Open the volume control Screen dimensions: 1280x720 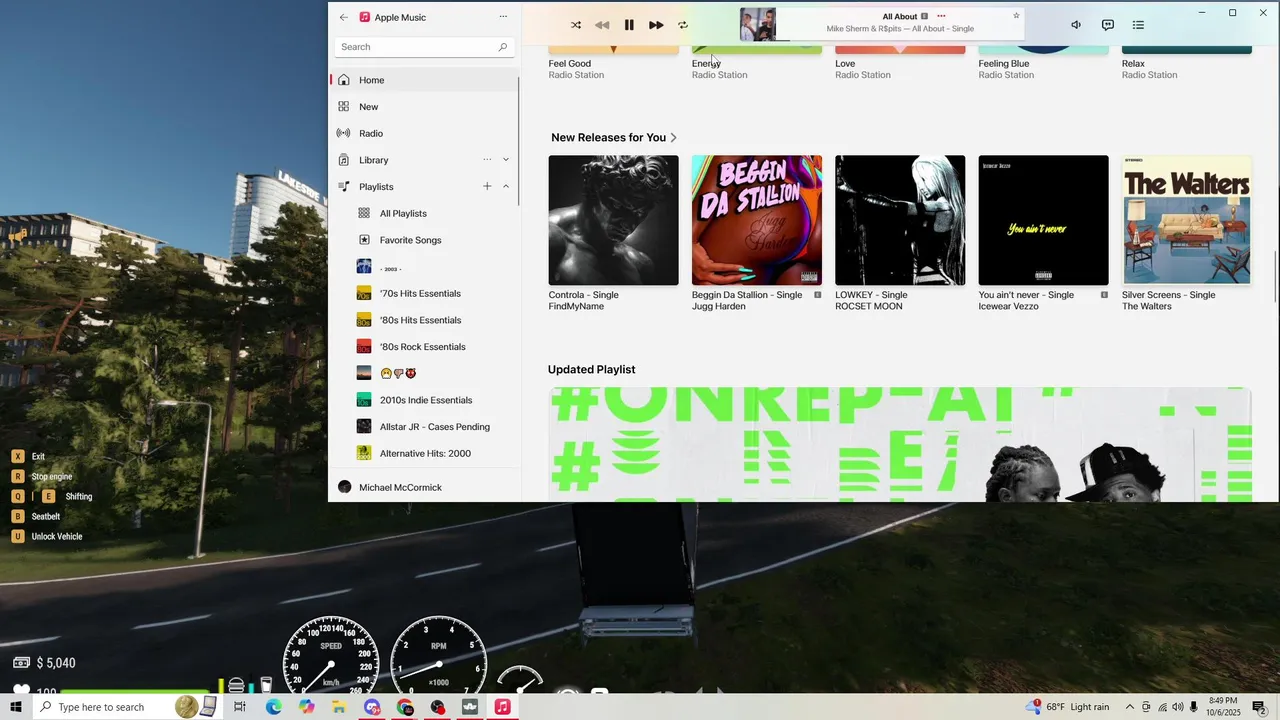click(1076, 25)
